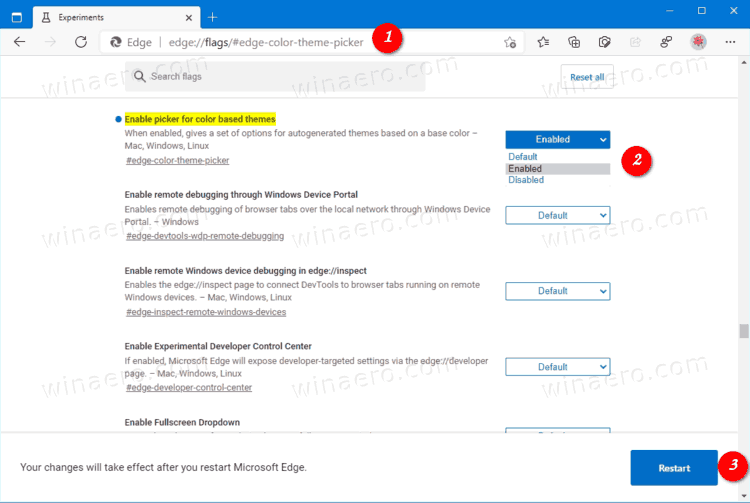Viewport: 750px width, 503px height.
Task: Choose Enabled in the open dropdown list
Action: (558, 169)
